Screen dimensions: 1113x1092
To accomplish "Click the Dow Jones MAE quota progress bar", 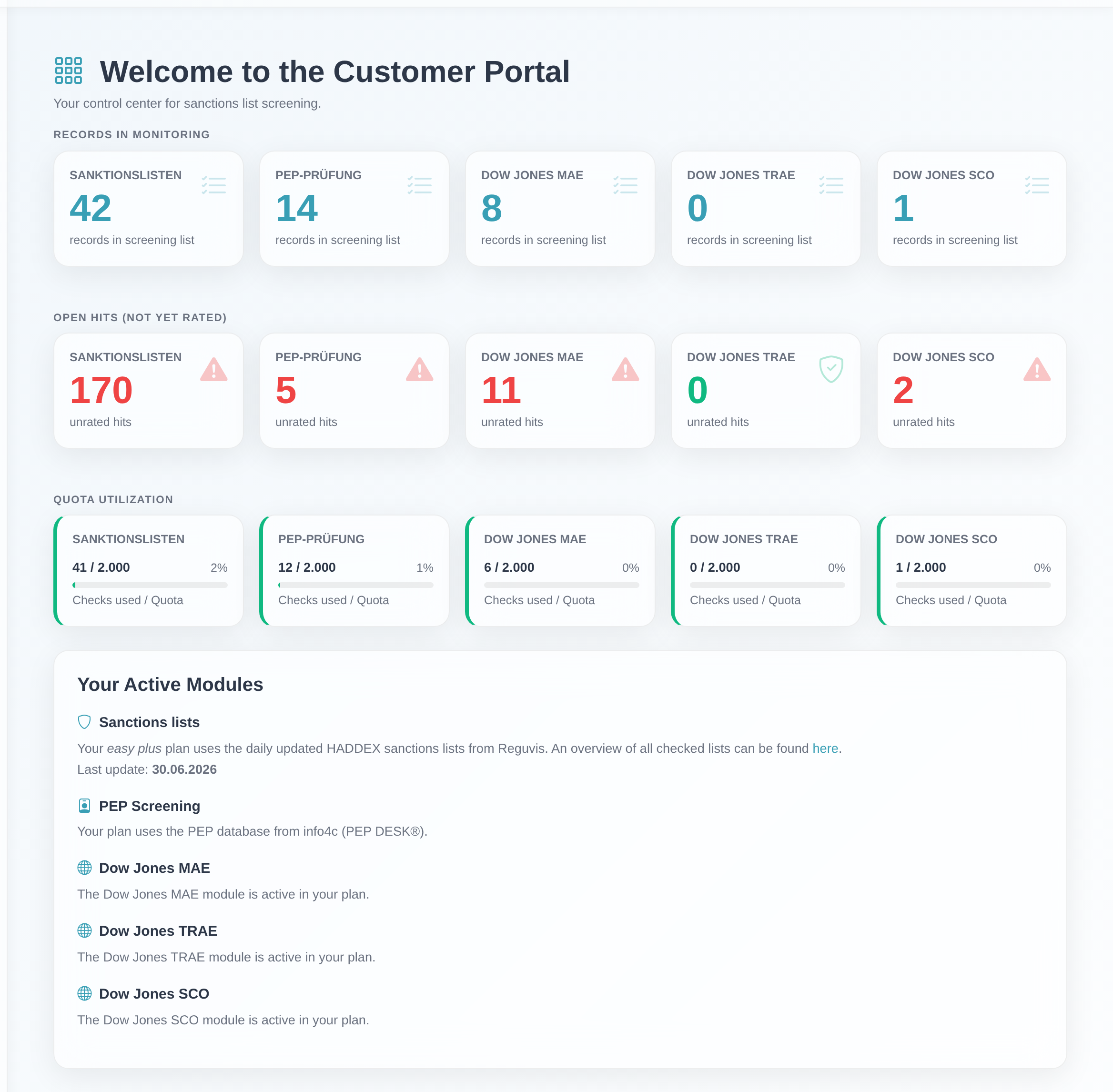I will (561, 585).
